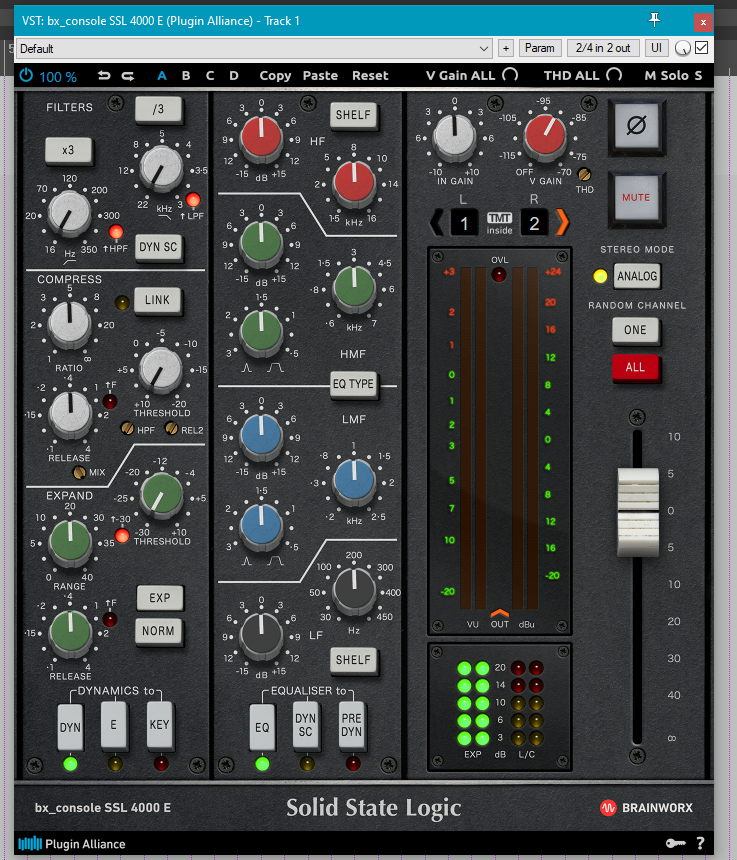
Task: Click the channel 1 L display
Action: [x=464, y=223]
